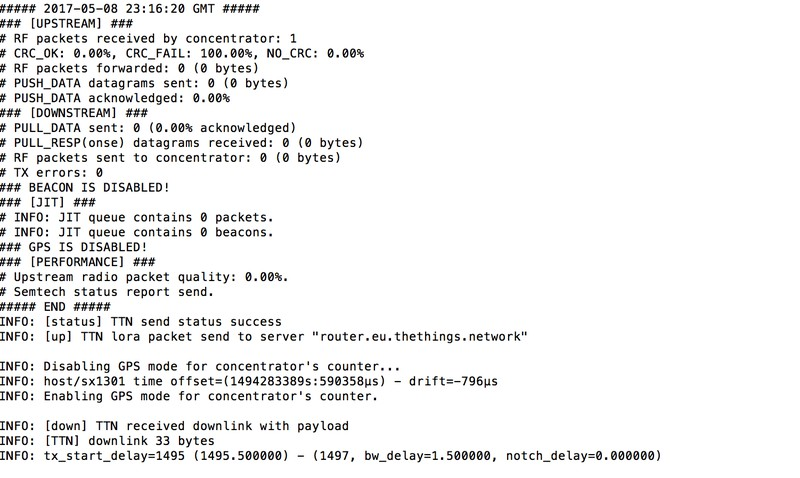Select the PUSH_DATA datagrams sent line
The height and width of the screenshot is (478, 800).
(144, 83)
